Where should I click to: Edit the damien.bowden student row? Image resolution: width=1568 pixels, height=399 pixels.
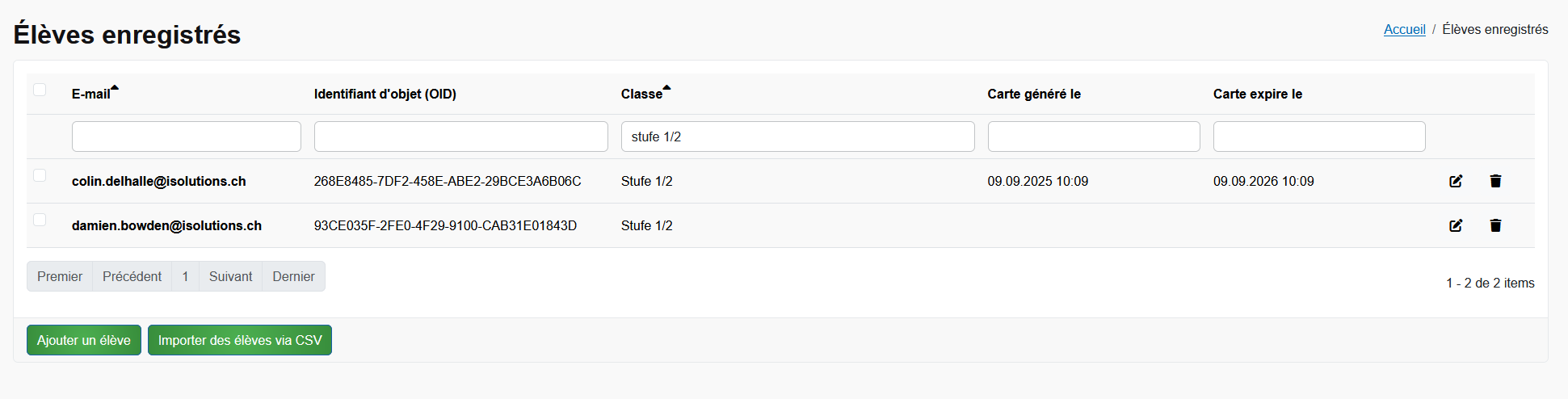(1456, 225)
